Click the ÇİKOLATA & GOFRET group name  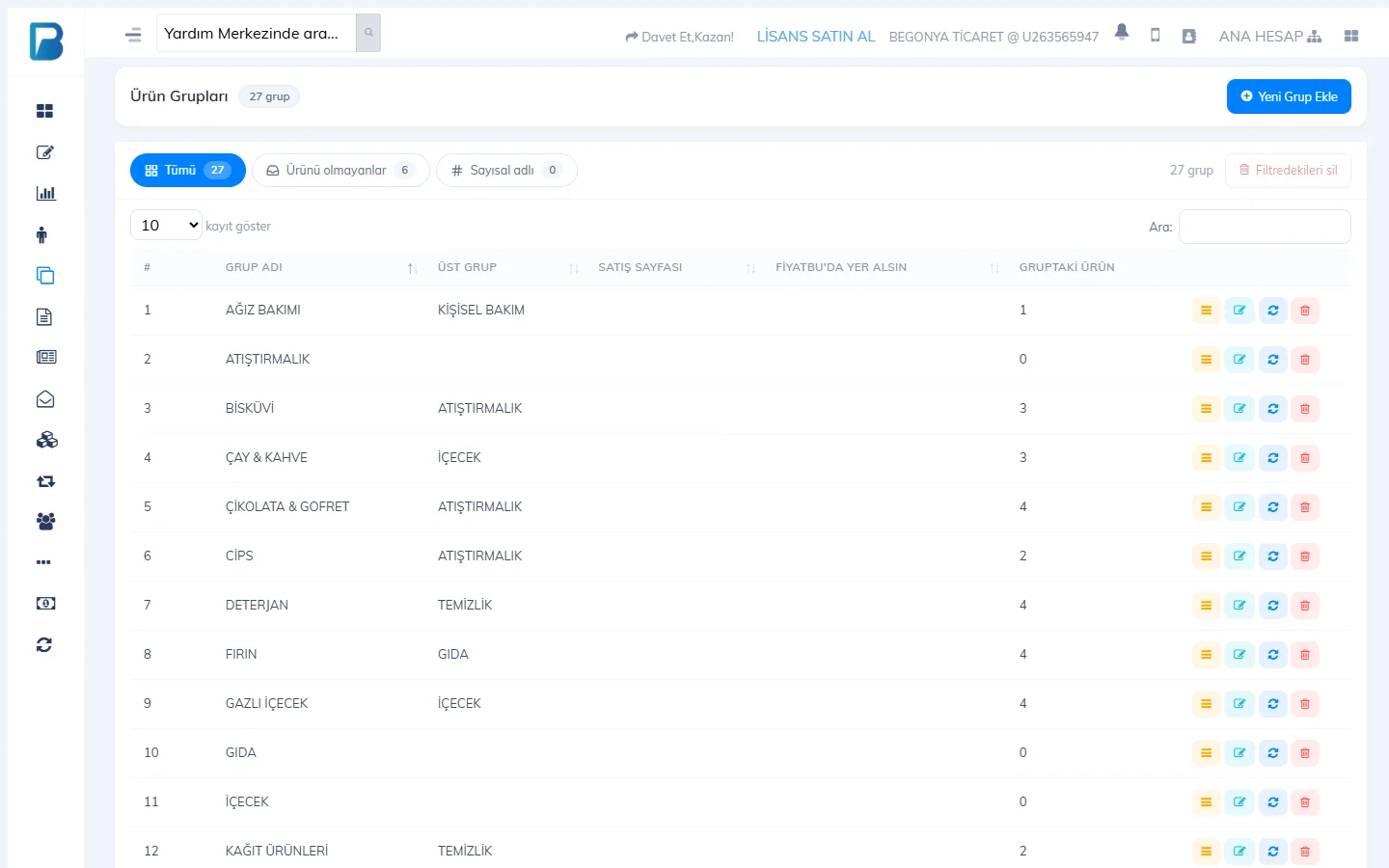[x=287, y=507]
